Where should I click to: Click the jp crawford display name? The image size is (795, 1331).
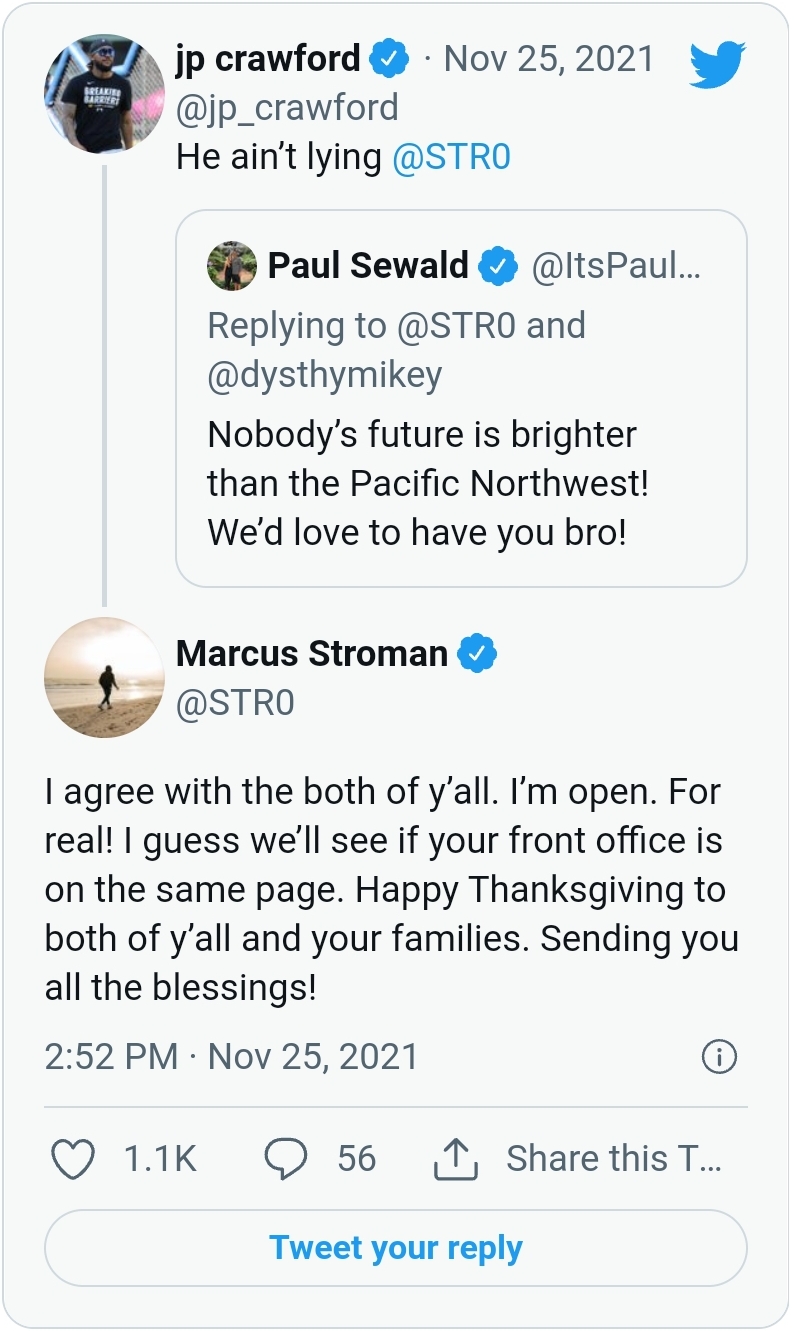pos(268,59)
